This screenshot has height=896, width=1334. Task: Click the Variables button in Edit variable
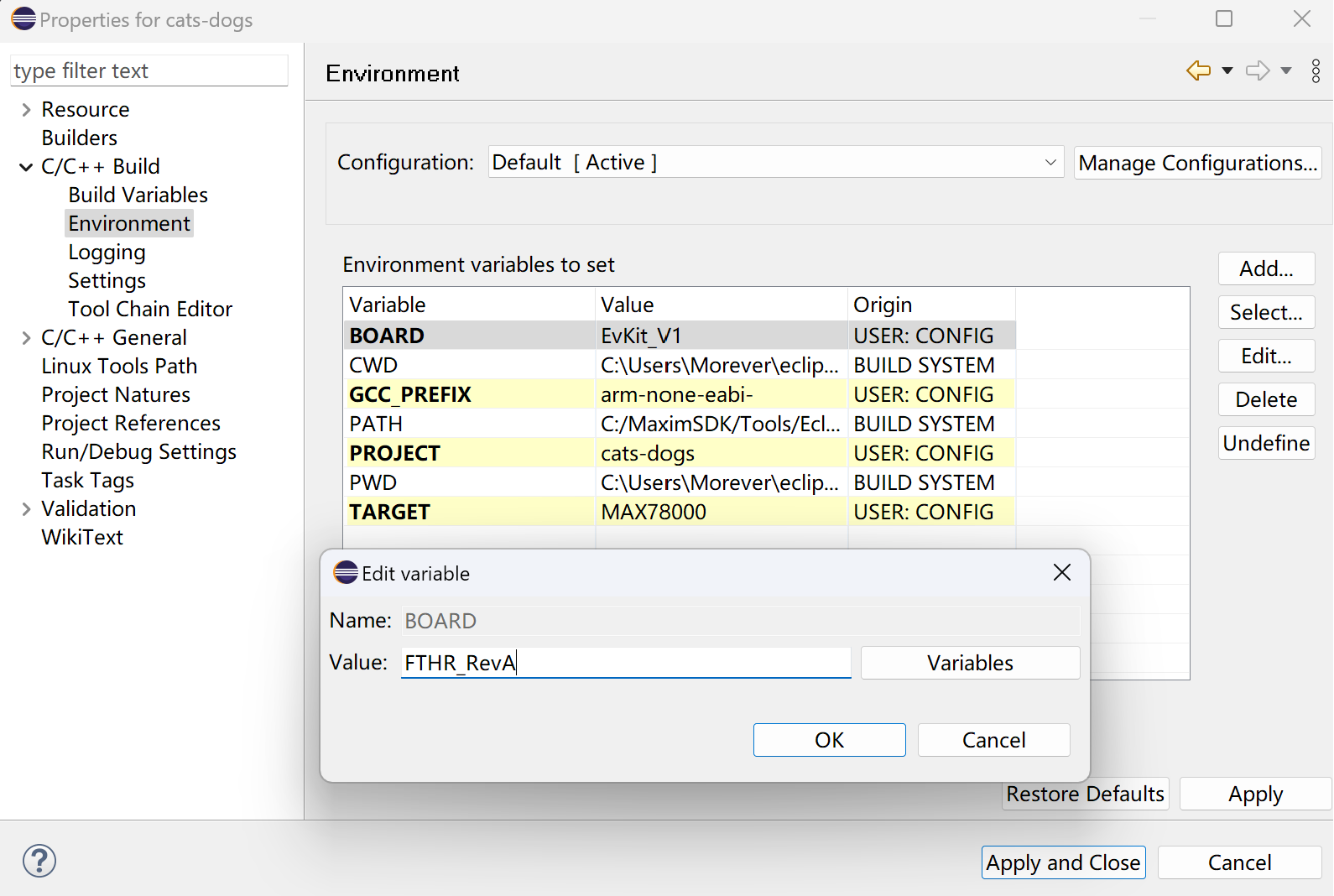click(970, 663)
